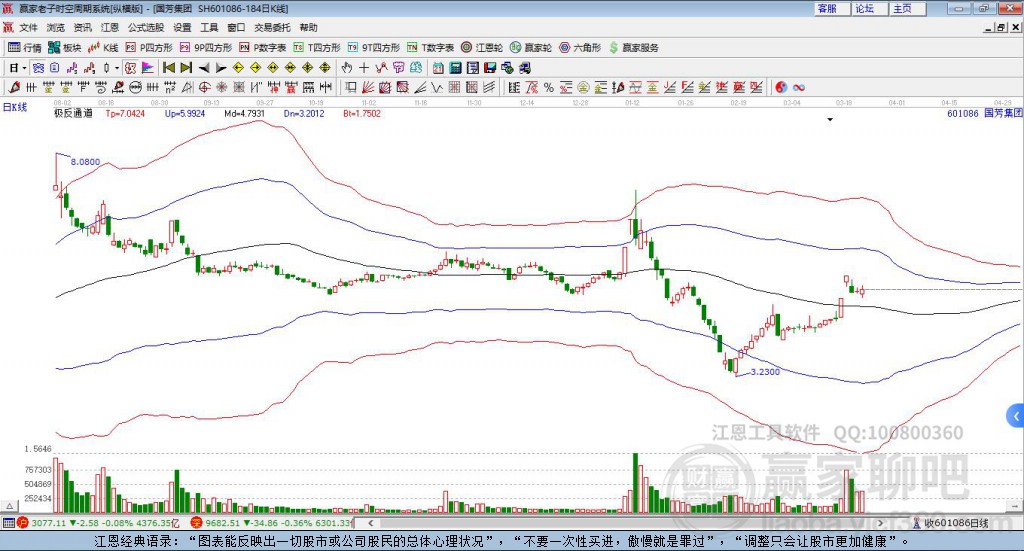Screen dimensions: 1024x551
Task: Switch to the K线 chart view
Action: pos(103,48)
